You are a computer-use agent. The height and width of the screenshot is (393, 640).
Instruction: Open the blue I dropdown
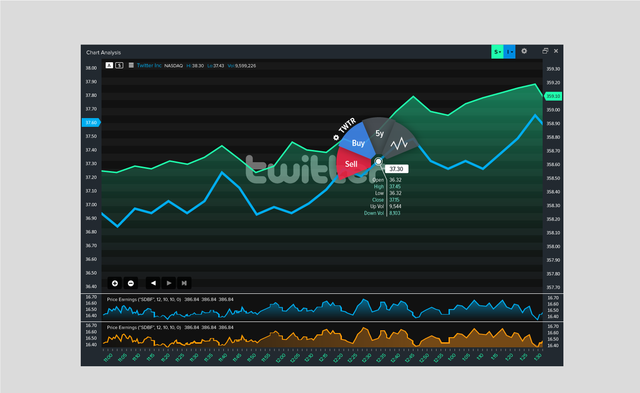tap(509, 52)
